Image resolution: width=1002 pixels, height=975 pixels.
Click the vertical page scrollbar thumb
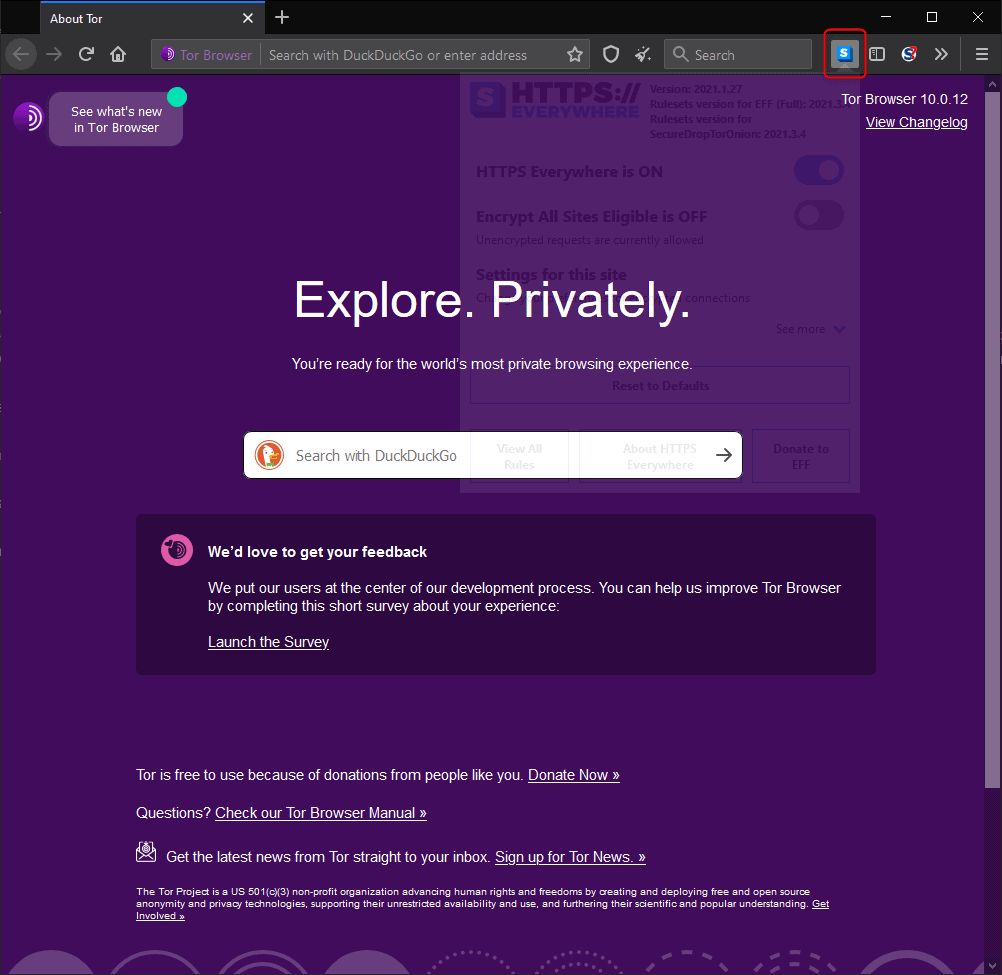[x=992, y=439]
